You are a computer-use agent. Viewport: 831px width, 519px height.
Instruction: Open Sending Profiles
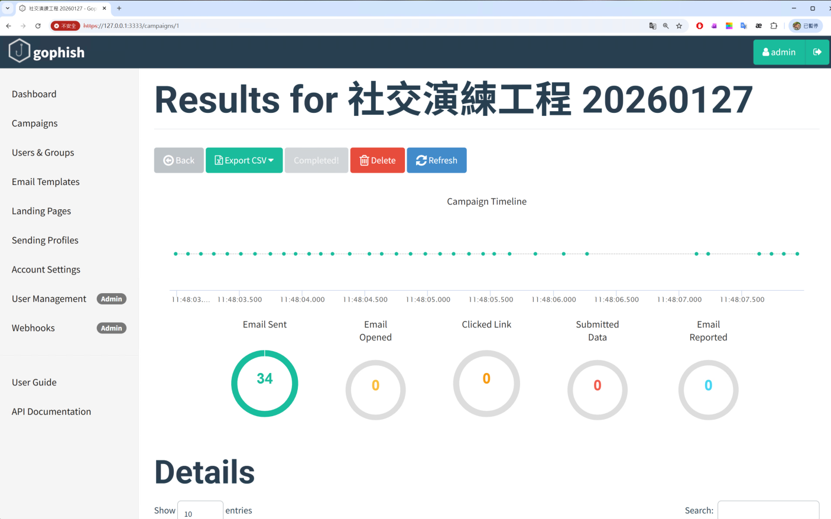45,240
